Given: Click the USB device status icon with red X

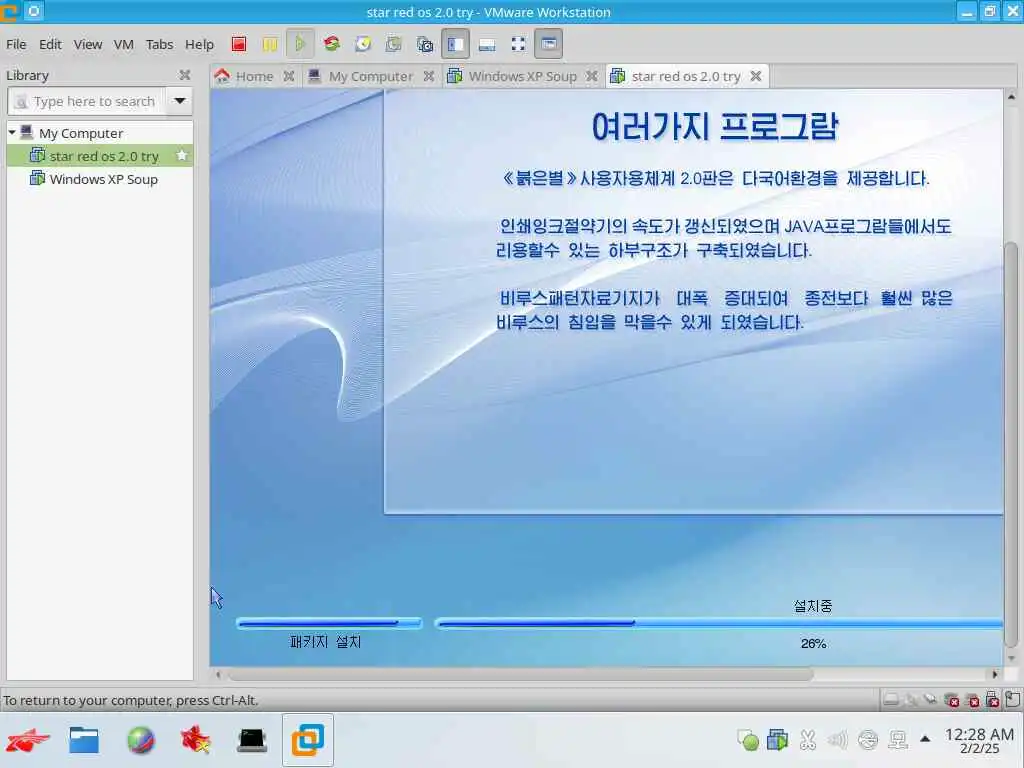Looking at the screenshot, I should point(992,699).
